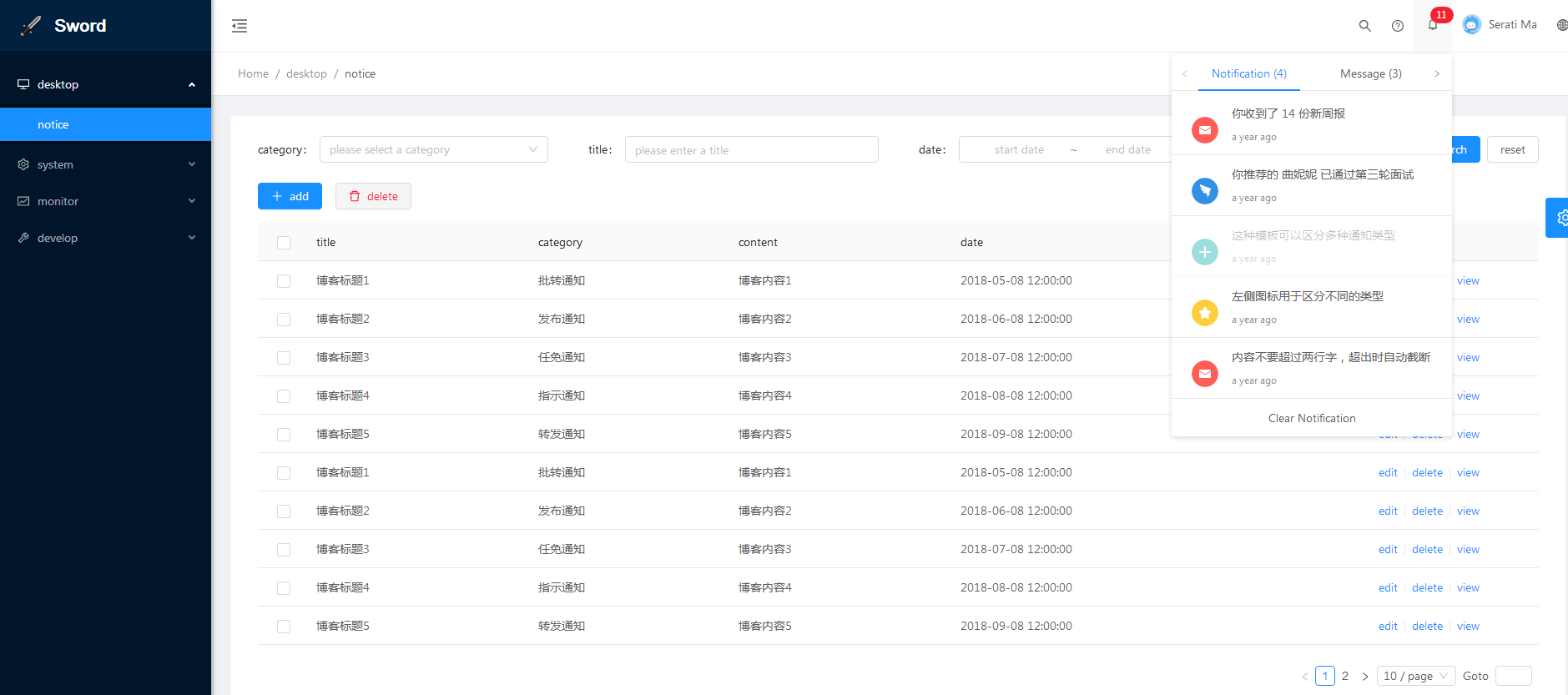Expand the monitor sidebar menu
This screenshot has height=695, width=1568.
[105, 201]
